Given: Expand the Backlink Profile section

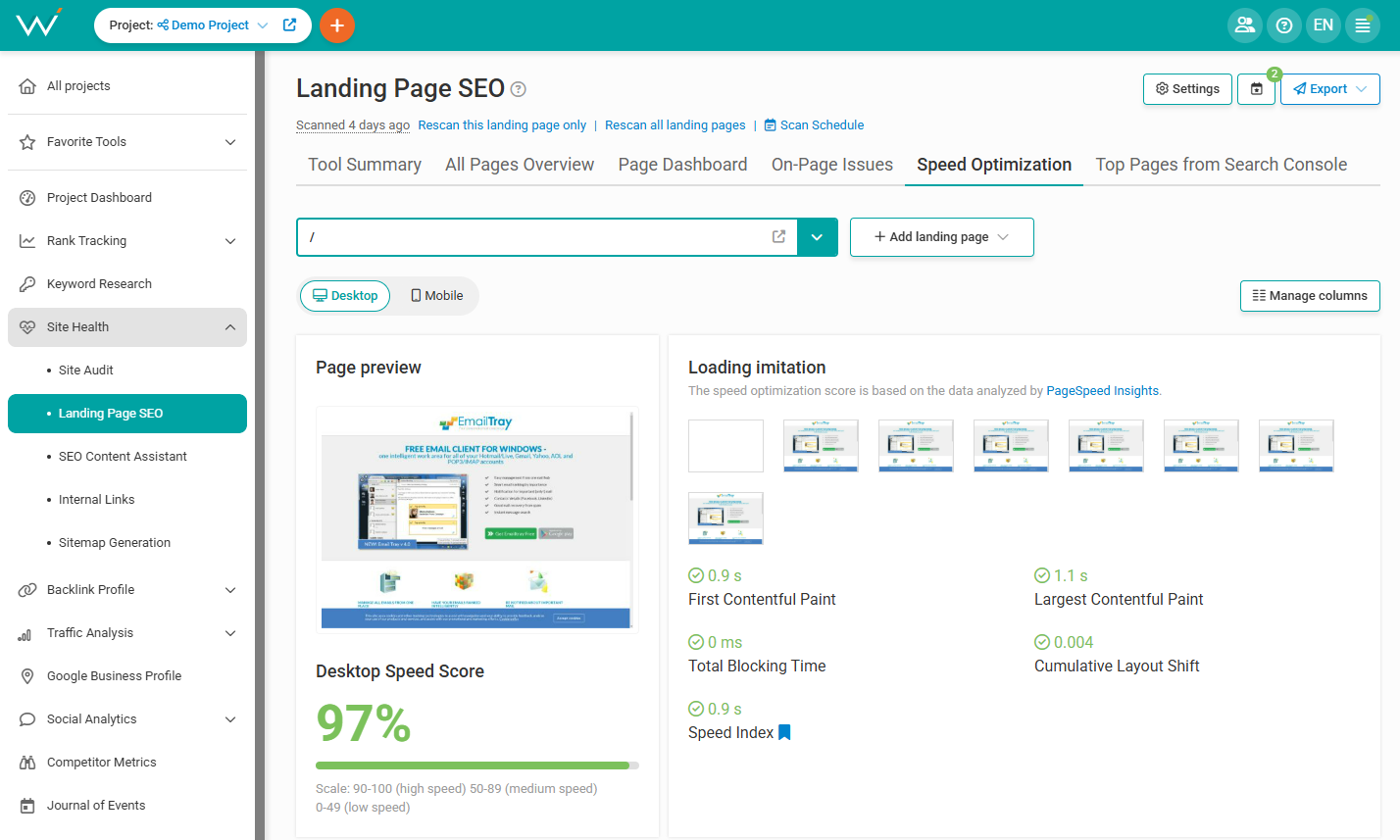Looking at the screenshot, I should (x=230, y=590).
